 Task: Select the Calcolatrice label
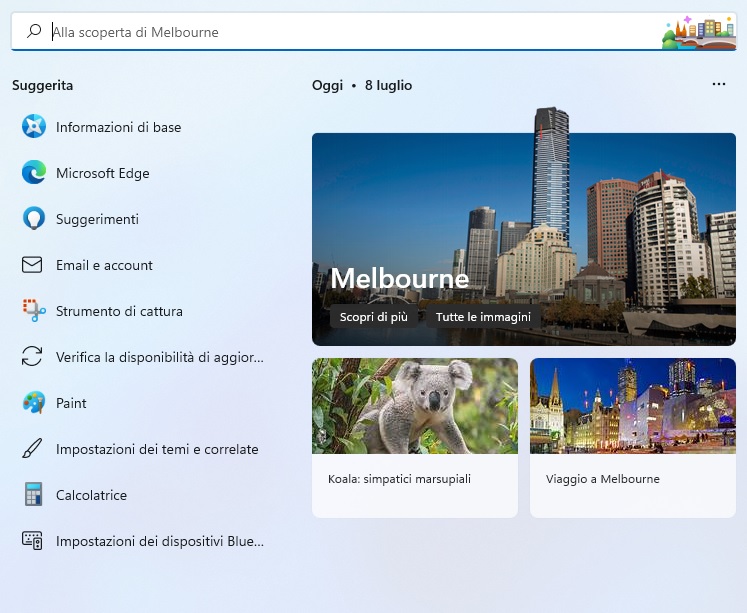pyautogui.click(x=91, y=495)
